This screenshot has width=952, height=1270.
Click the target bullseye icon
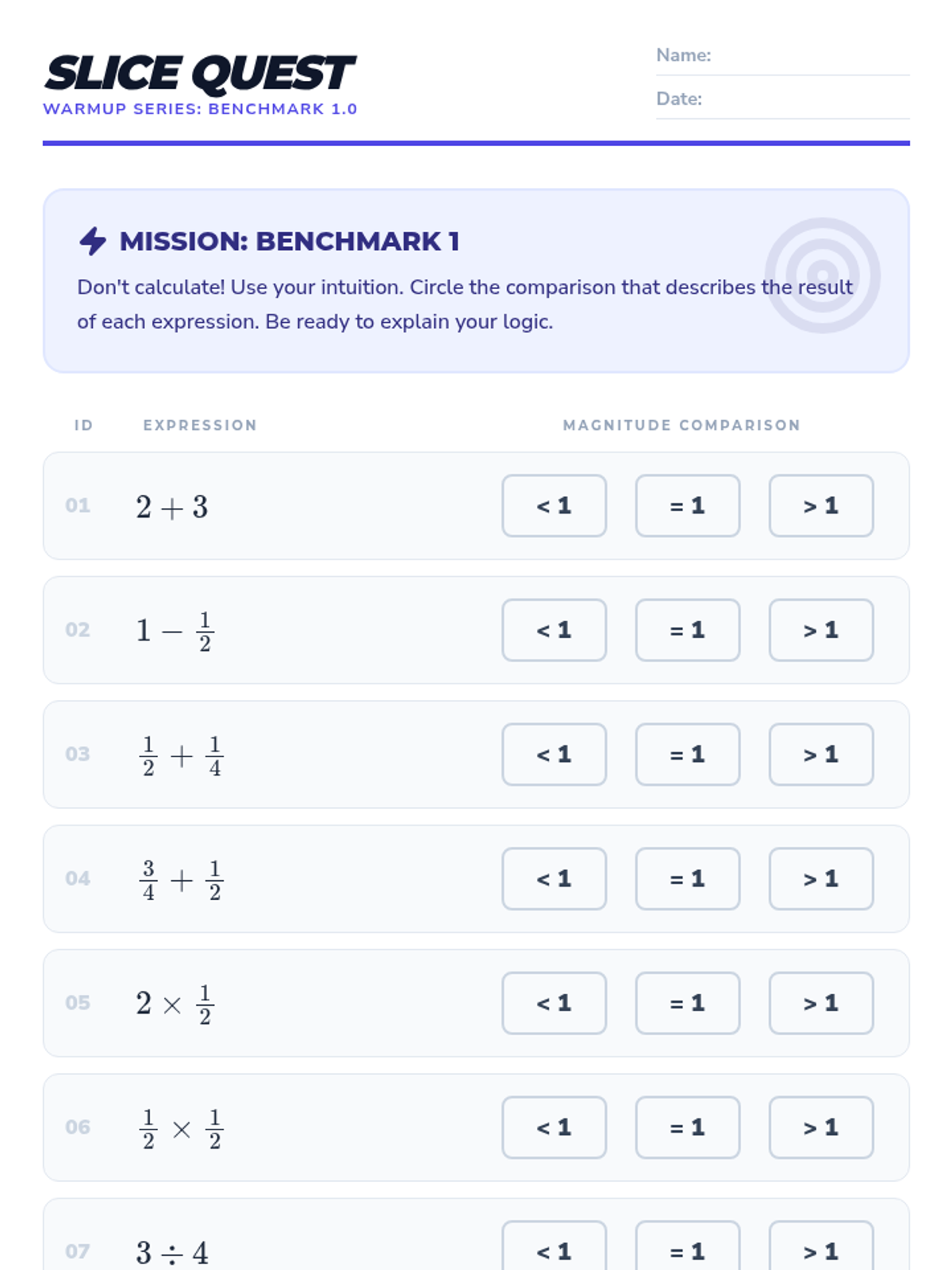click(x=822, y=275)
